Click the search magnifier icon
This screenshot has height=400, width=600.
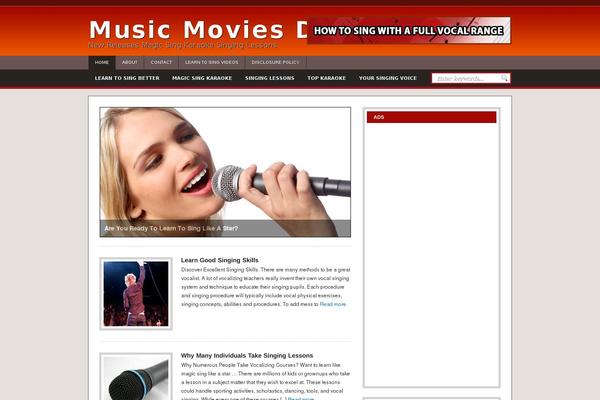504,78
